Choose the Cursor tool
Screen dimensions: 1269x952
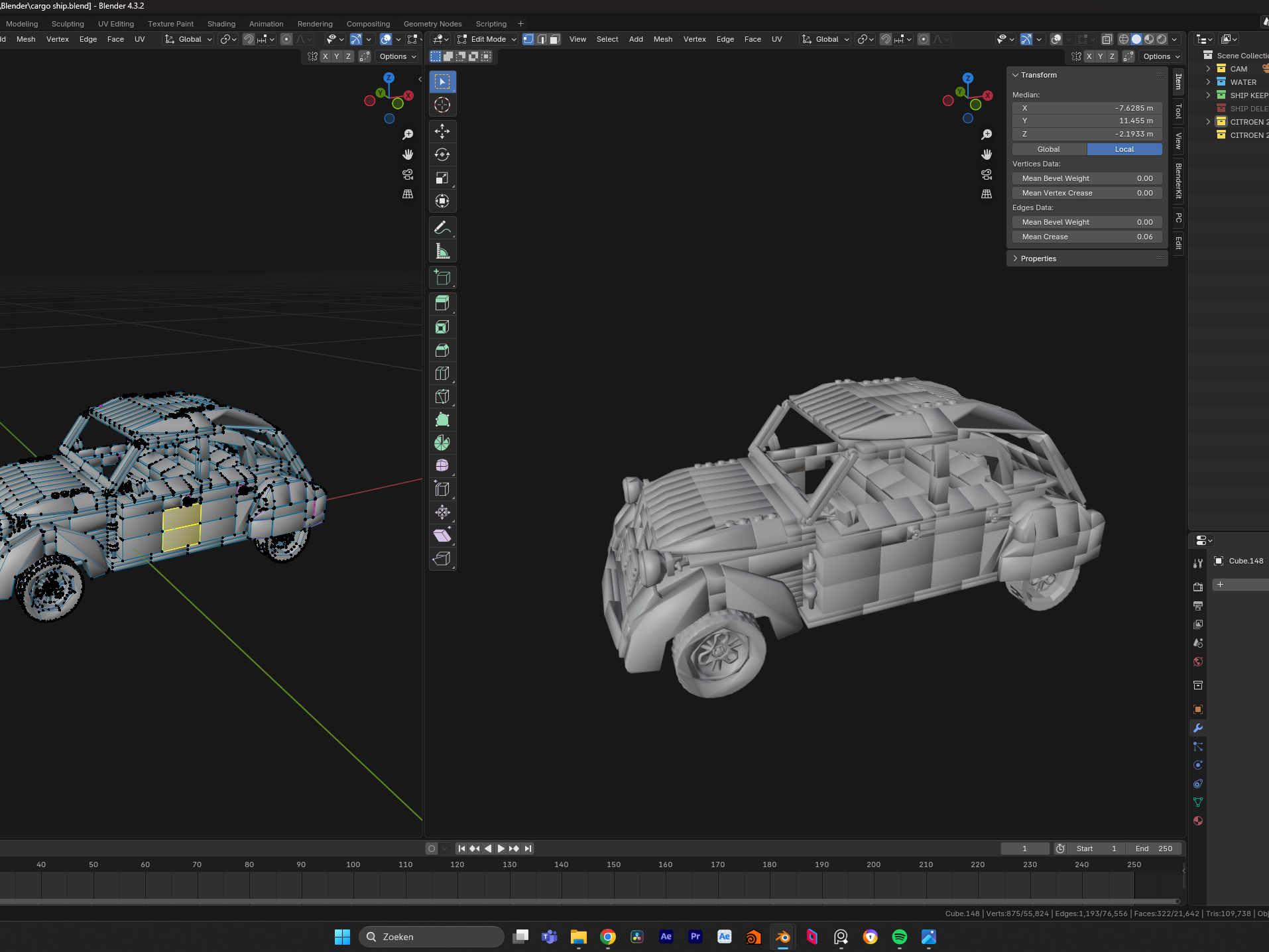coord(442,105)
